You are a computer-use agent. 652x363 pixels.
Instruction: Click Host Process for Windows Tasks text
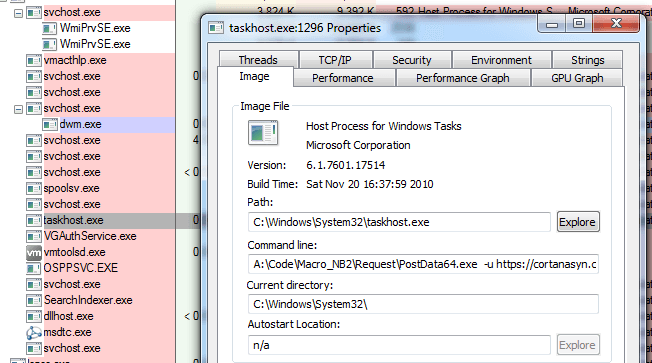384,126
